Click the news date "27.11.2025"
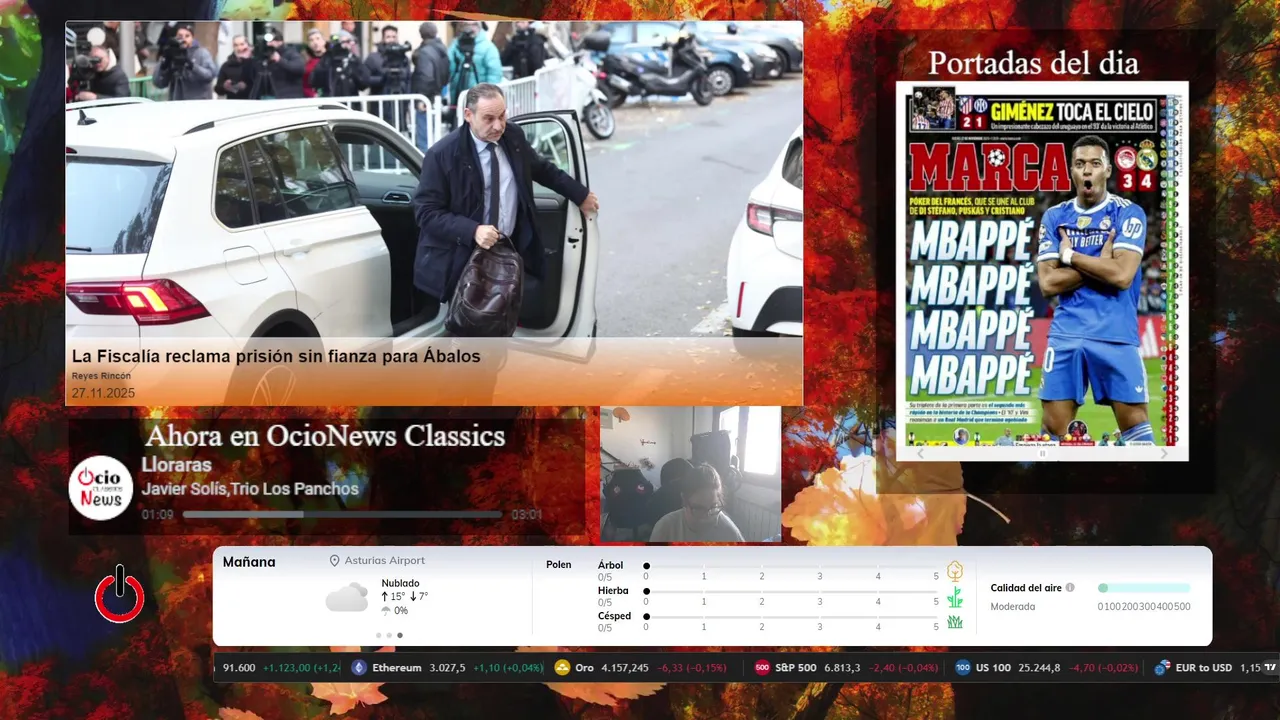 (103, 393)
